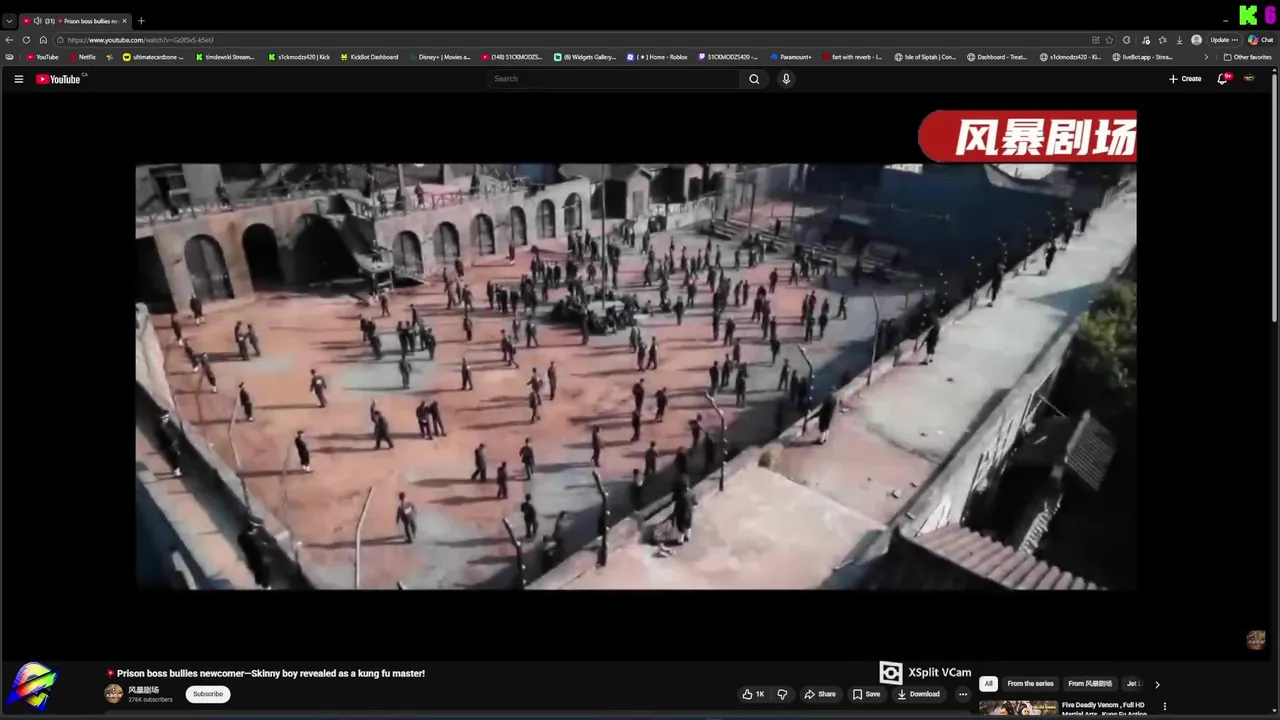Click the browser home icon
Image resolution: width=1280 pixels, height=720 pixels.
click(x=43, y=40)
